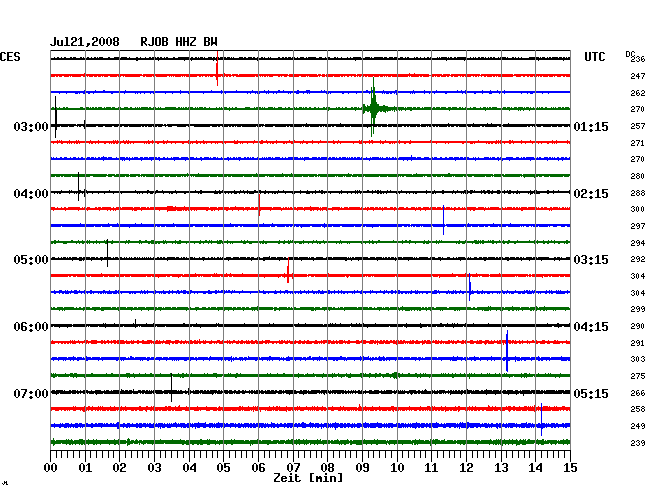
Task: Click the DC value 257
Action: click(638, 126)
